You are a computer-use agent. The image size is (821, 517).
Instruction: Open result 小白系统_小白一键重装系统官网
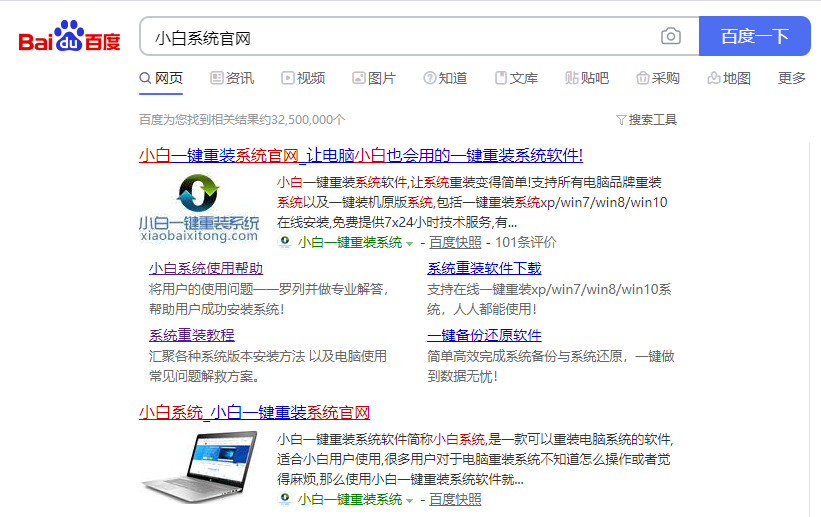[x=254, y=412]
